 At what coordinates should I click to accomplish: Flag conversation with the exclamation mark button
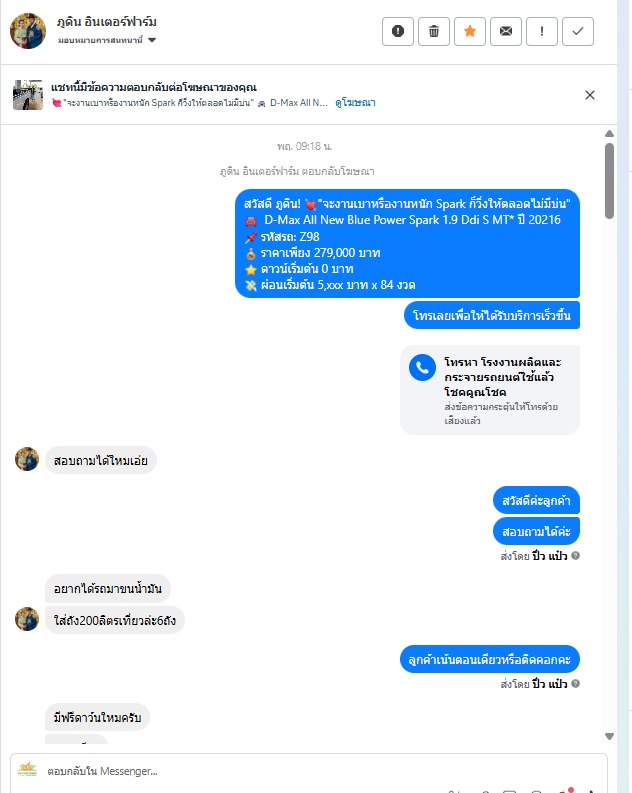coord(542,31)
